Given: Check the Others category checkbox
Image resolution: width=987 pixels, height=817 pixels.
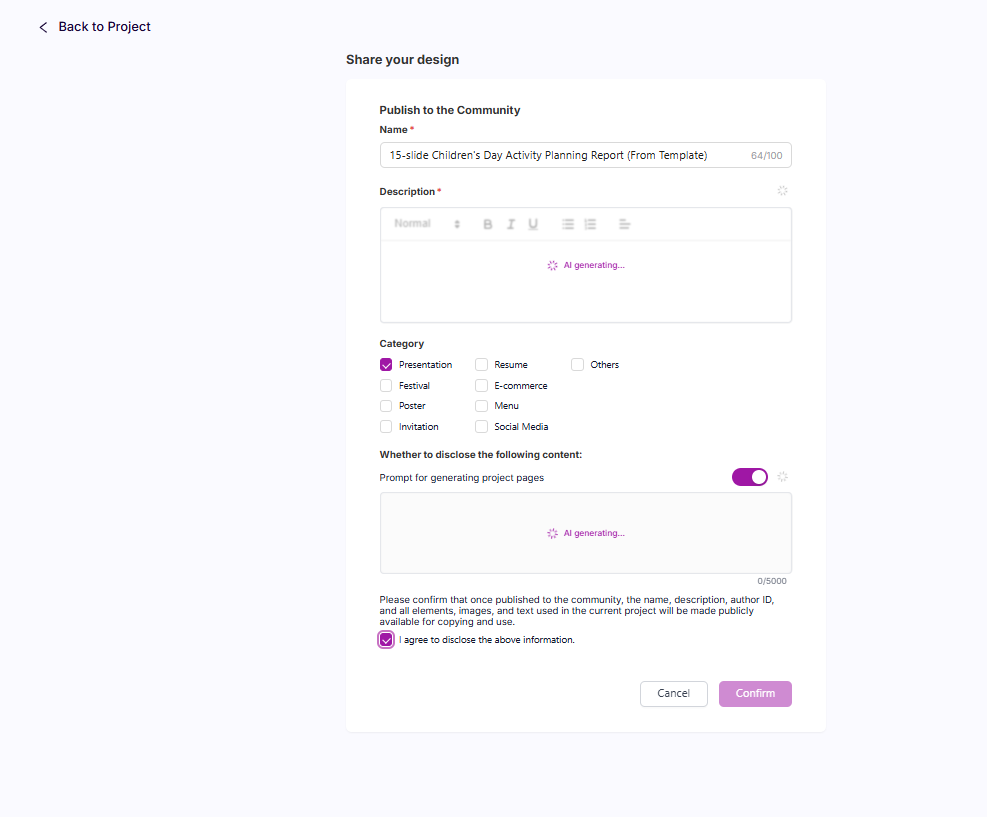Looking at the screenshot, I should coord(577,365).
